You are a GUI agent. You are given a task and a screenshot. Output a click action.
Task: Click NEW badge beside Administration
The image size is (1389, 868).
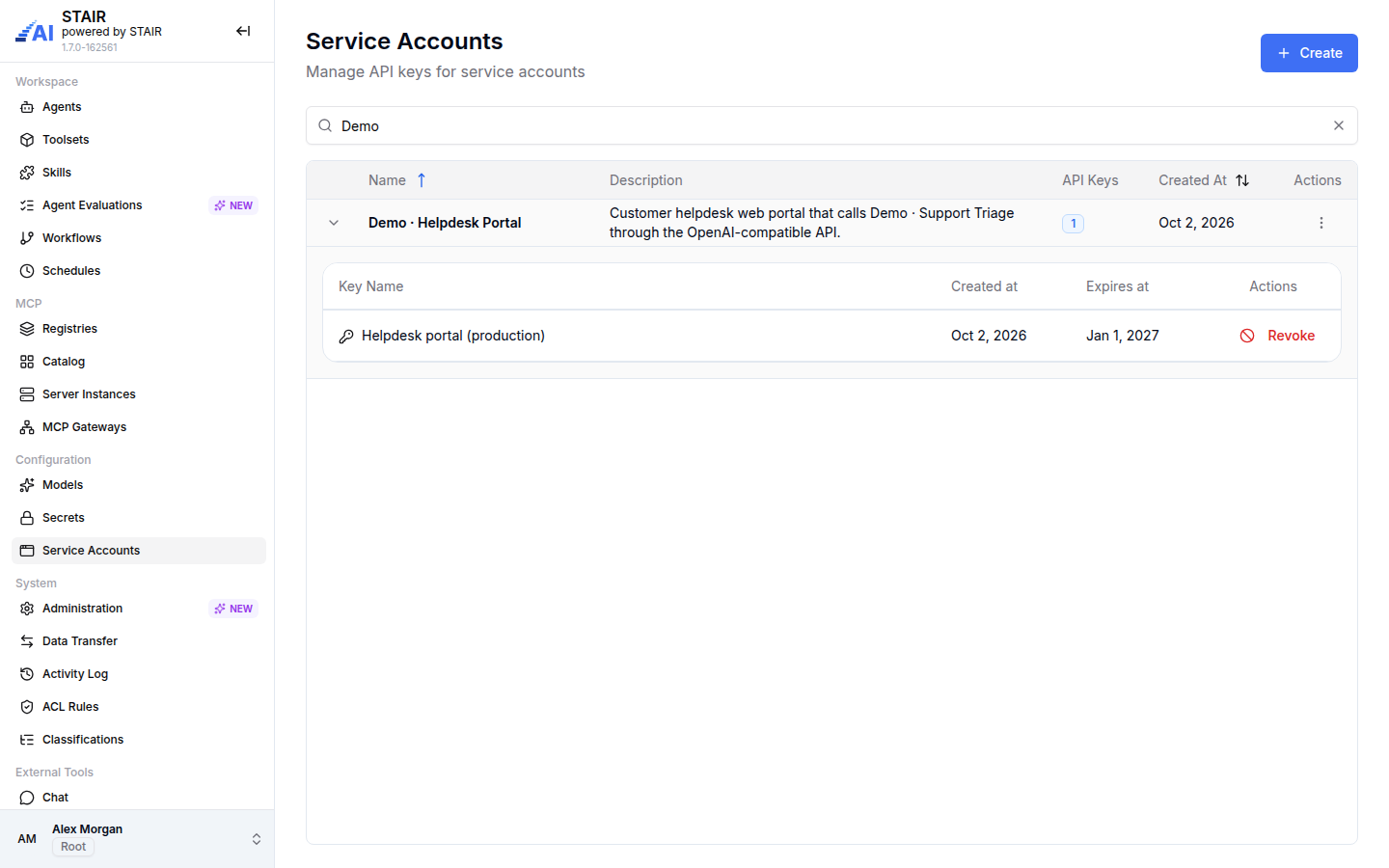(233, 609)
